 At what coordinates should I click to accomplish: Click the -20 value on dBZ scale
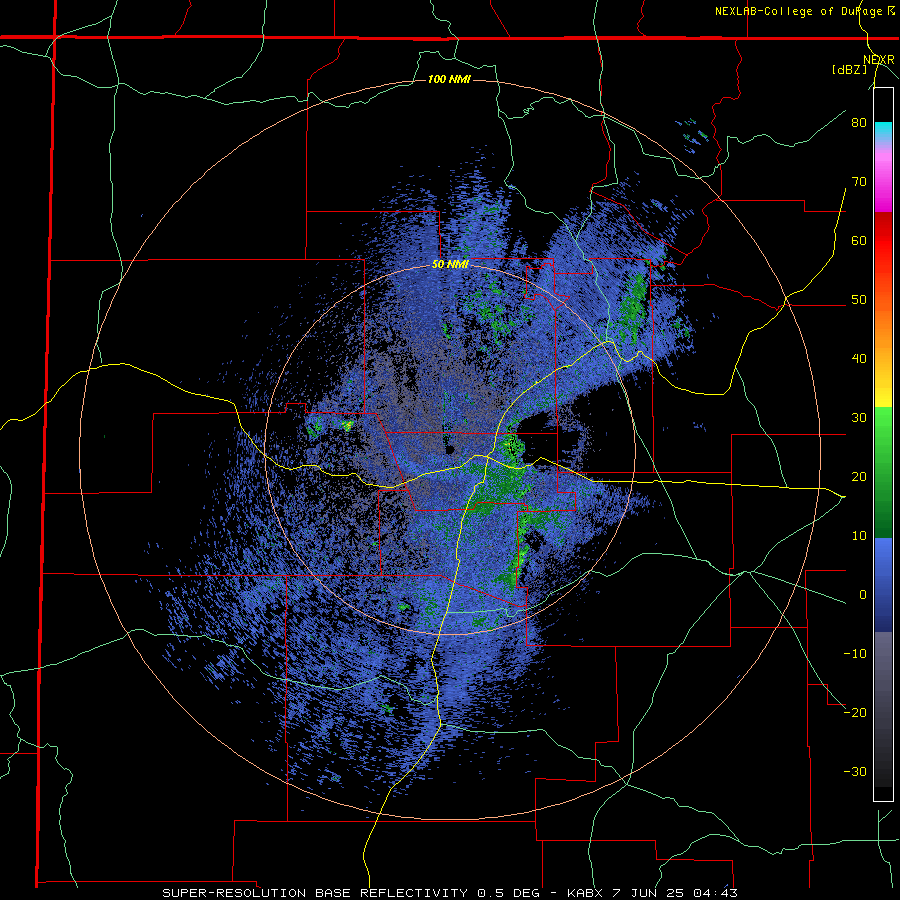click(855, 712)
